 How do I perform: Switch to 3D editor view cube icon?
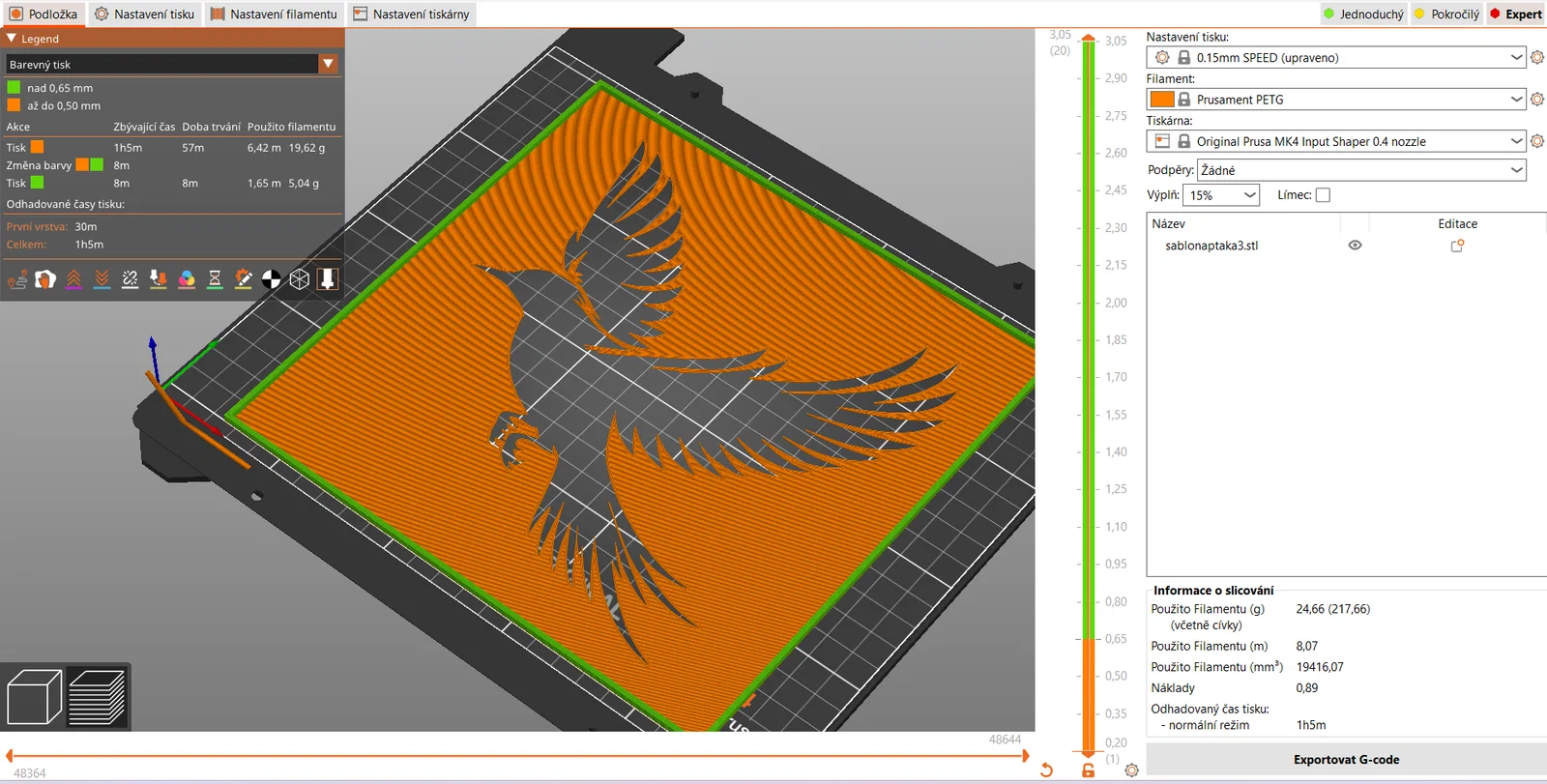34,696
